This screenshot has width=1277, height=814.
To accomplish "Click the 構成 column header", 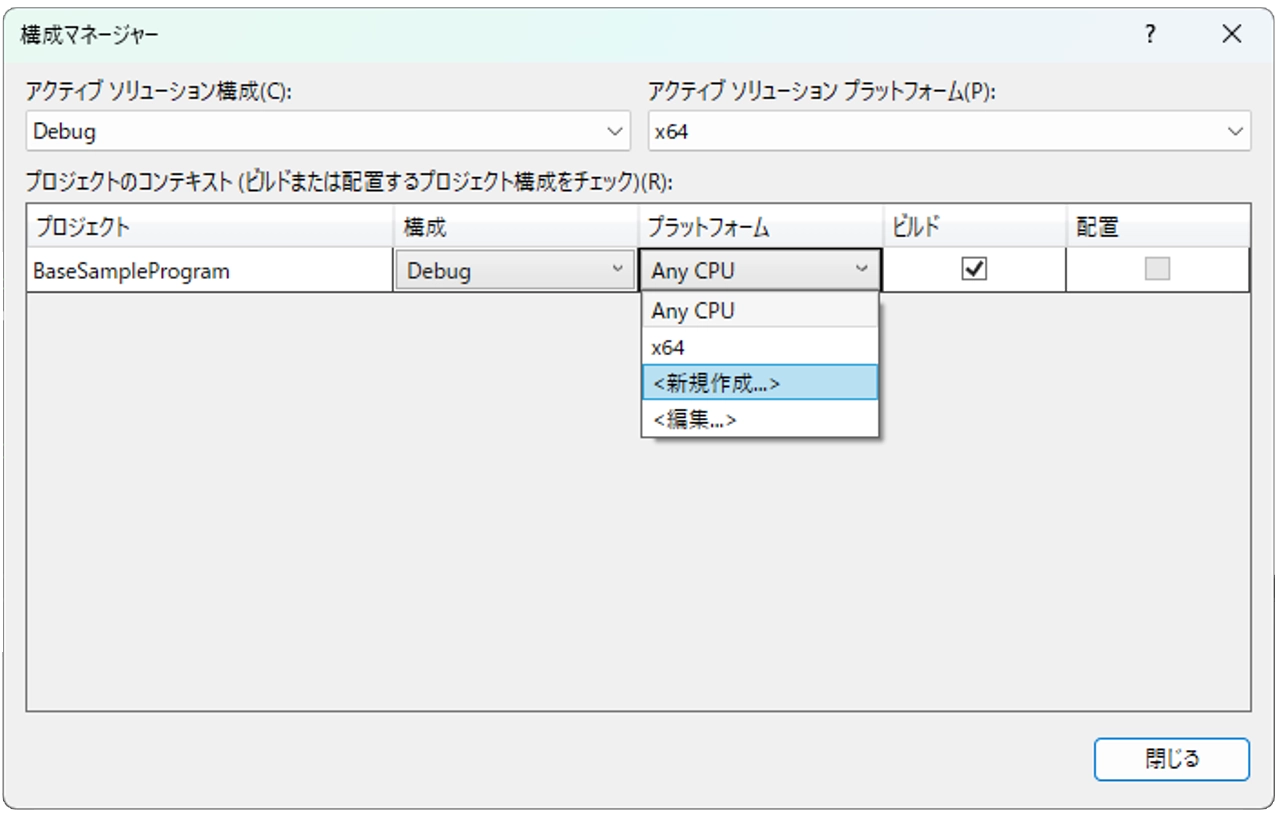I will [516, 227].
